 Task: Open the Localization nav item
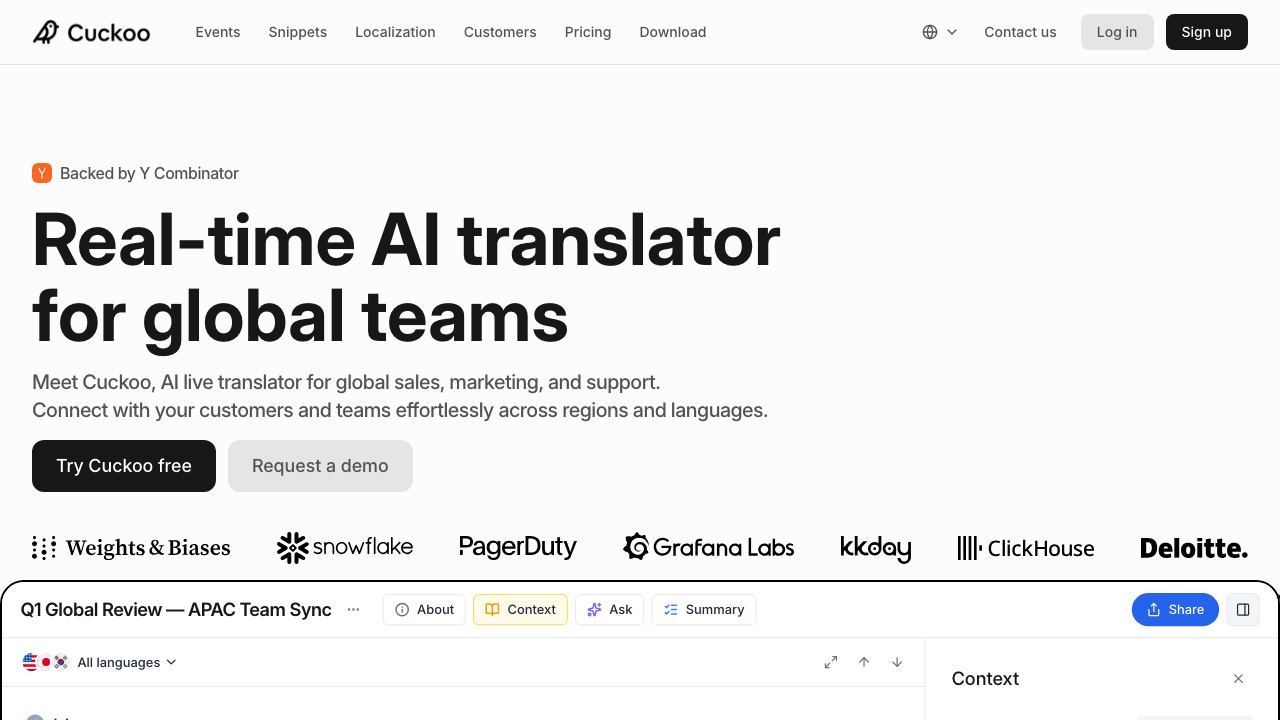pos(395,32)
